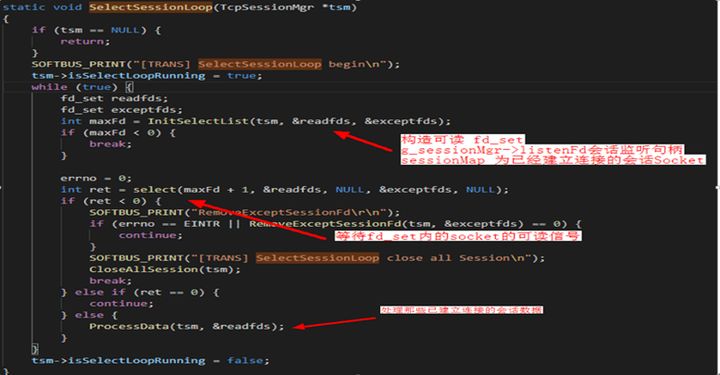
Task: Click the highlighted SelectSessionLoop in begin print
Action: 259,64
